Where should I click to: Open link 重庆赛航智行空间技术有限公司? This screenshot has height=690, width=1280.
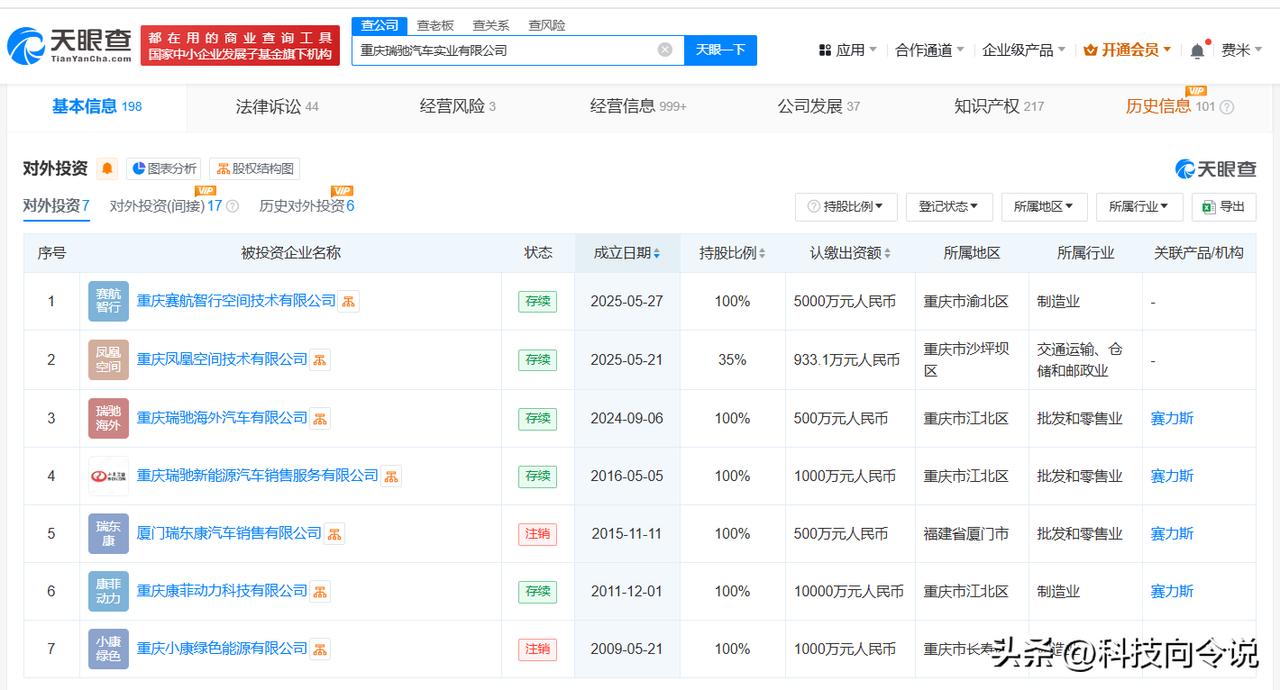tap(236, 301)
